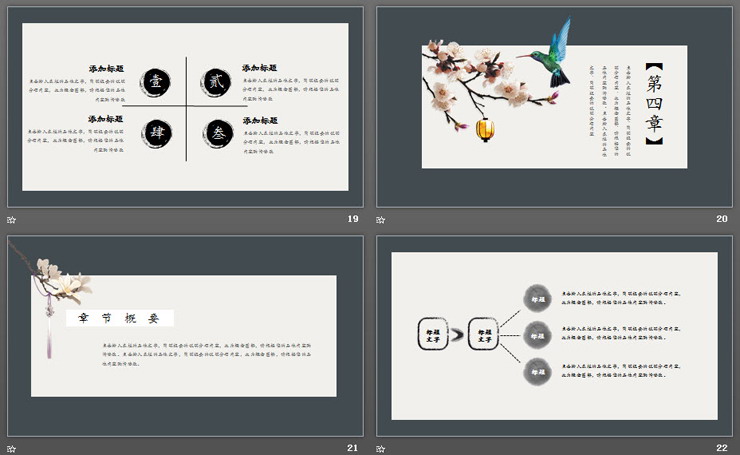Select the 第四章 chapter title
Image resolution: width=740 pixels, height=455 pixels.
click(654, 105)
